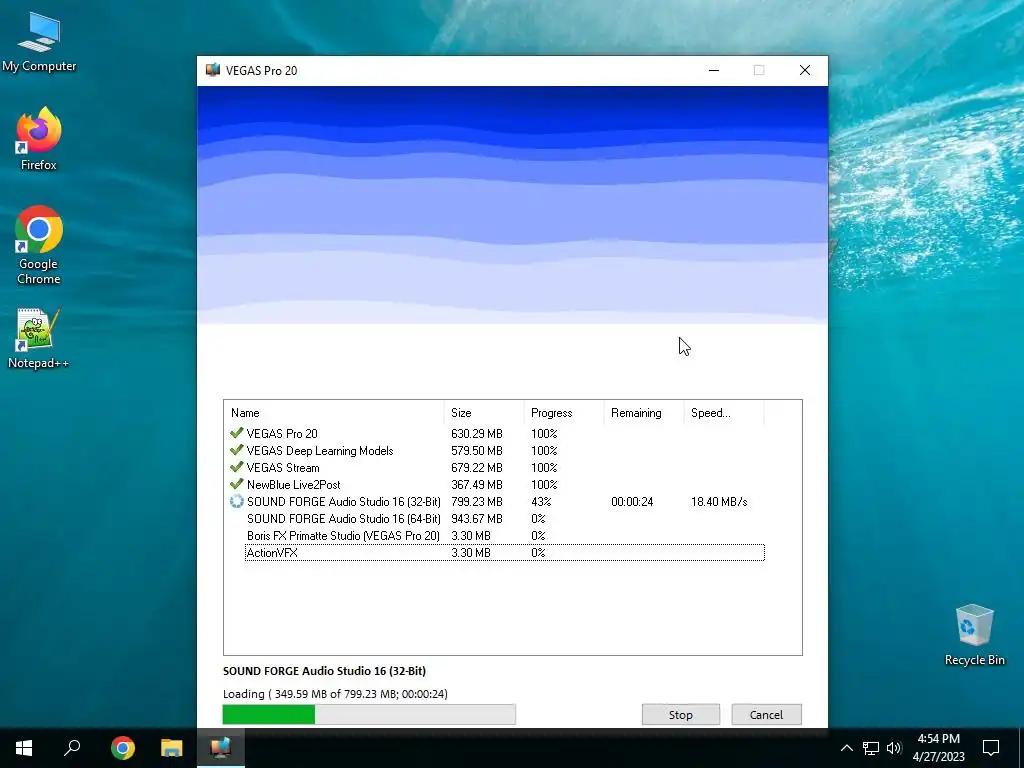Sort the list by Progress column
The width and height of the screenshot is (1024, 768).
564,413
